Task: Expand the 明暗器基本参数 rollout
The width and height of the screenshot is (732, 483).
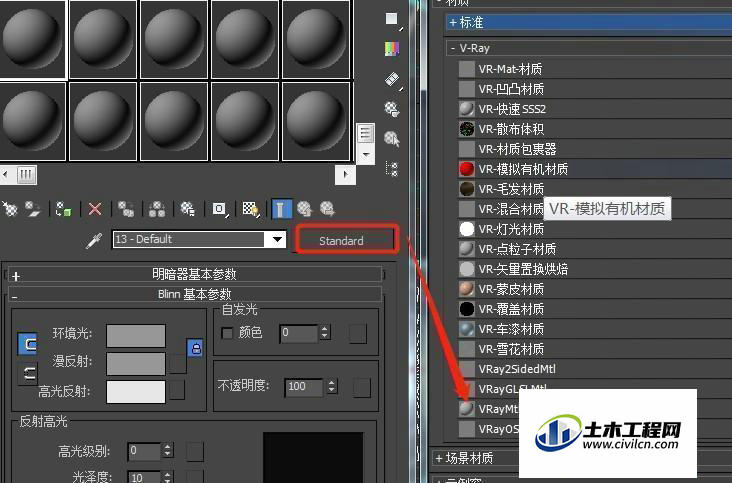Action: (195, 274)
